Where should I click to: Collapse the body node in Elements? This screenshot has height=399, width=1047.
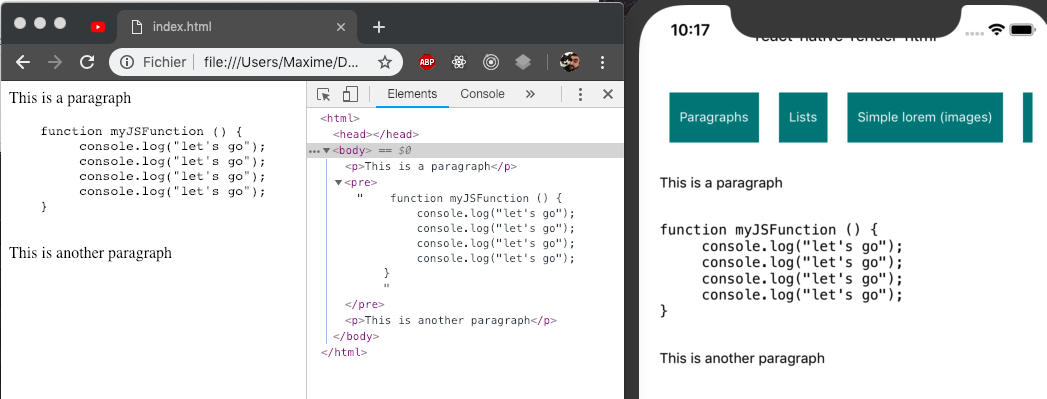tap(327, 151)
